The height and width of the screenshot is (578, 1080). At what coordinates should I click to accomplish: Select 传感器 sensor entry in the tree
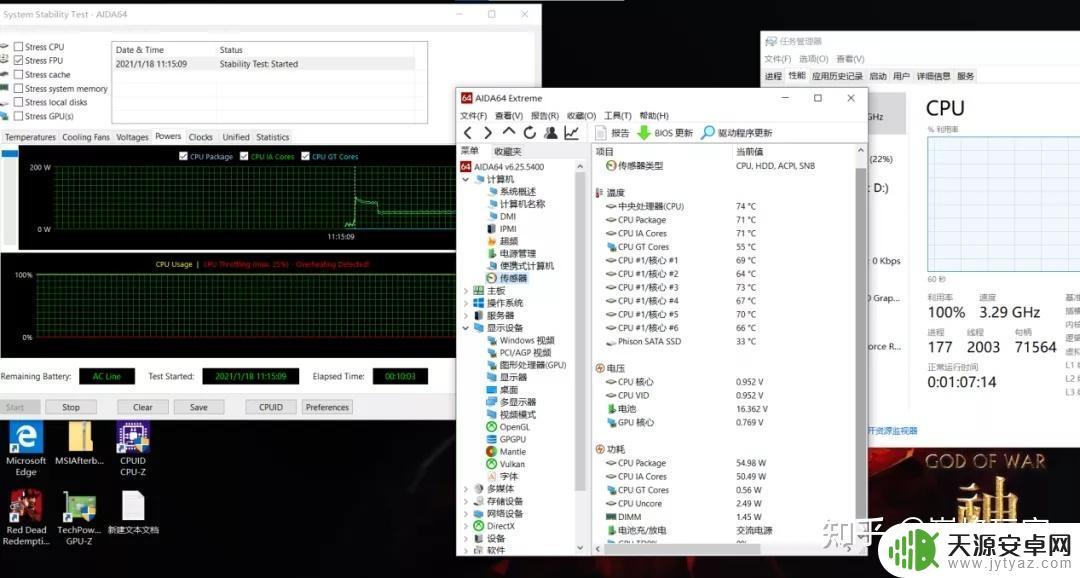point(507,278)
